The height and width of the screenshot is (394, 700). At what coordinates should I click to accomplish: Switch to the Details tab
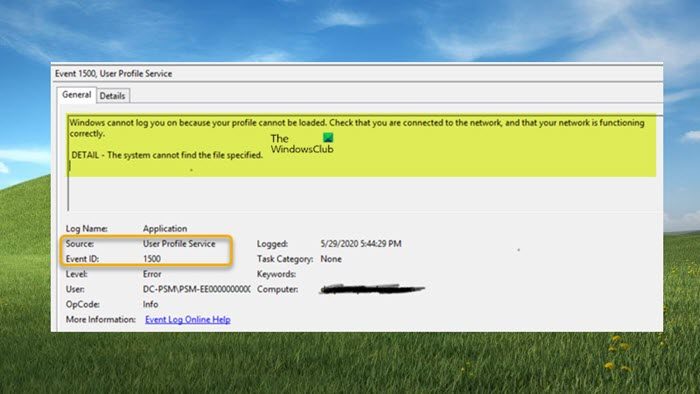pyautogui.click(x=112, y=95)
